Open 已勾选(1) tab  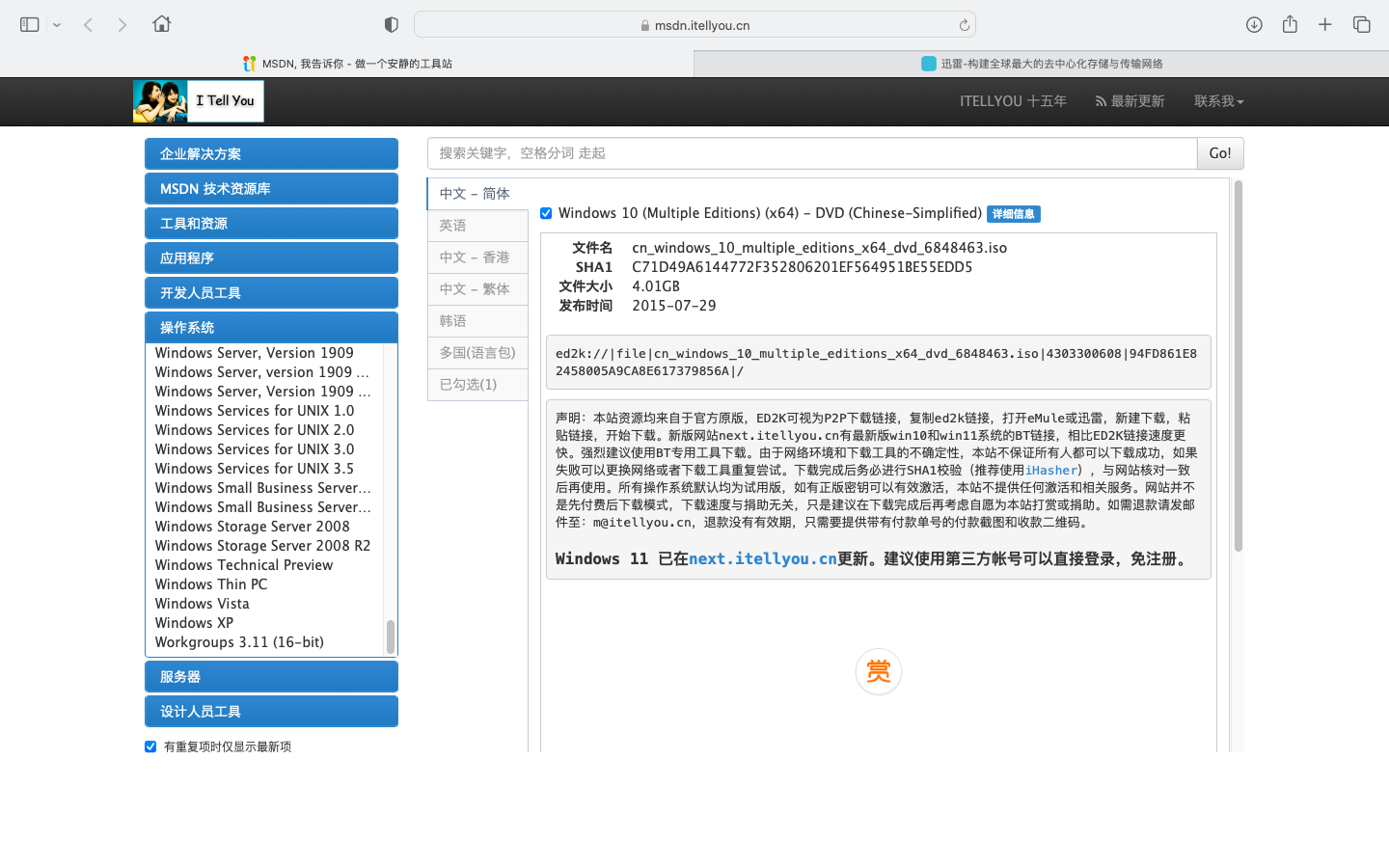click(x=477, y=385)
